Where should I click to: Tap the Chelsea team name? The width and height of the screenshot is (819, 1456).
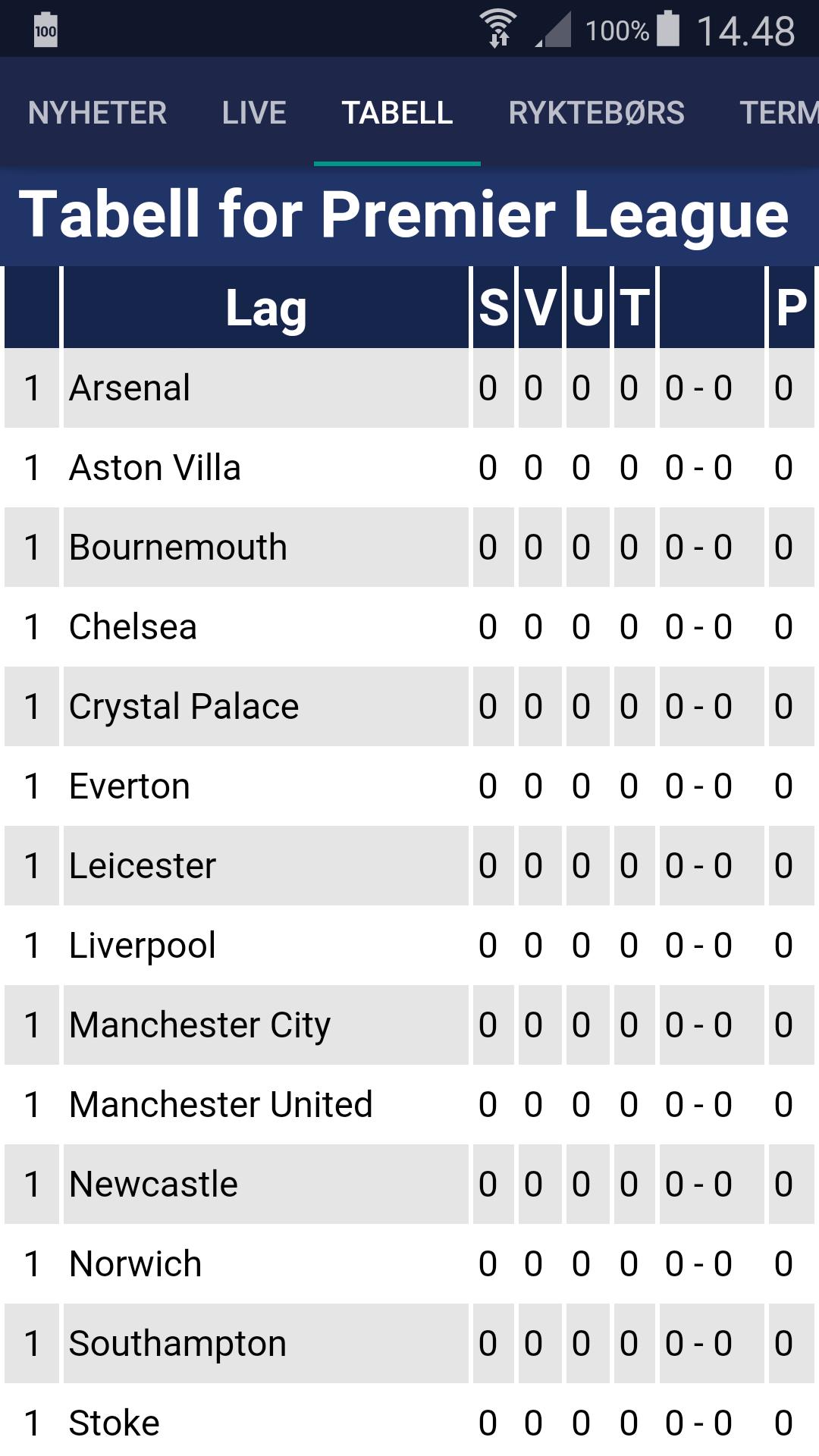[133, 627]
